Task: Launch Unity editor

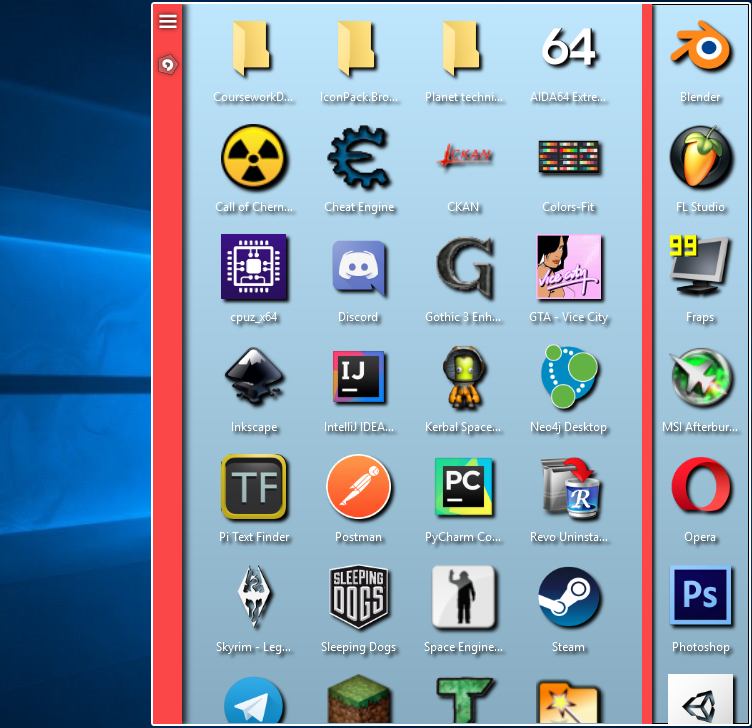Action: (x=701, y=699)
